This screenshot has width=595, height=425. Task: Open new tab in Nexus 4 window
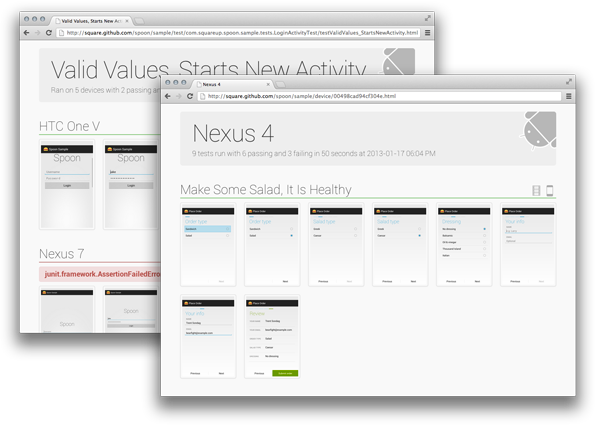280,84
